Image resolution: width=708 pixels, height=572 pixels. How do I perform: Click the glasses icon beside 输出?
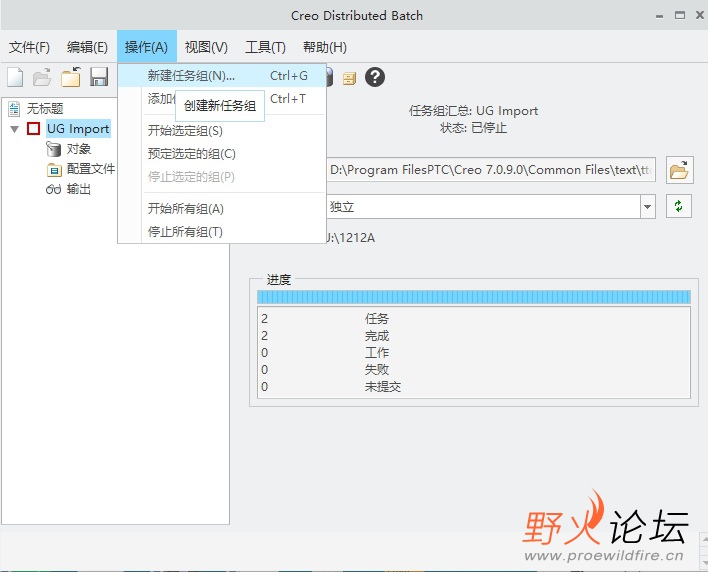53,189
